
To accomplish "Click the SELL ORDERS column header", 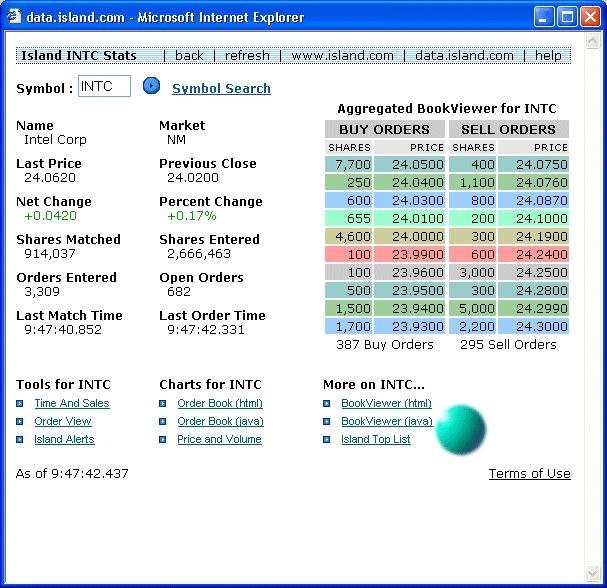I will pyautogui.click(x=509, y=129).
